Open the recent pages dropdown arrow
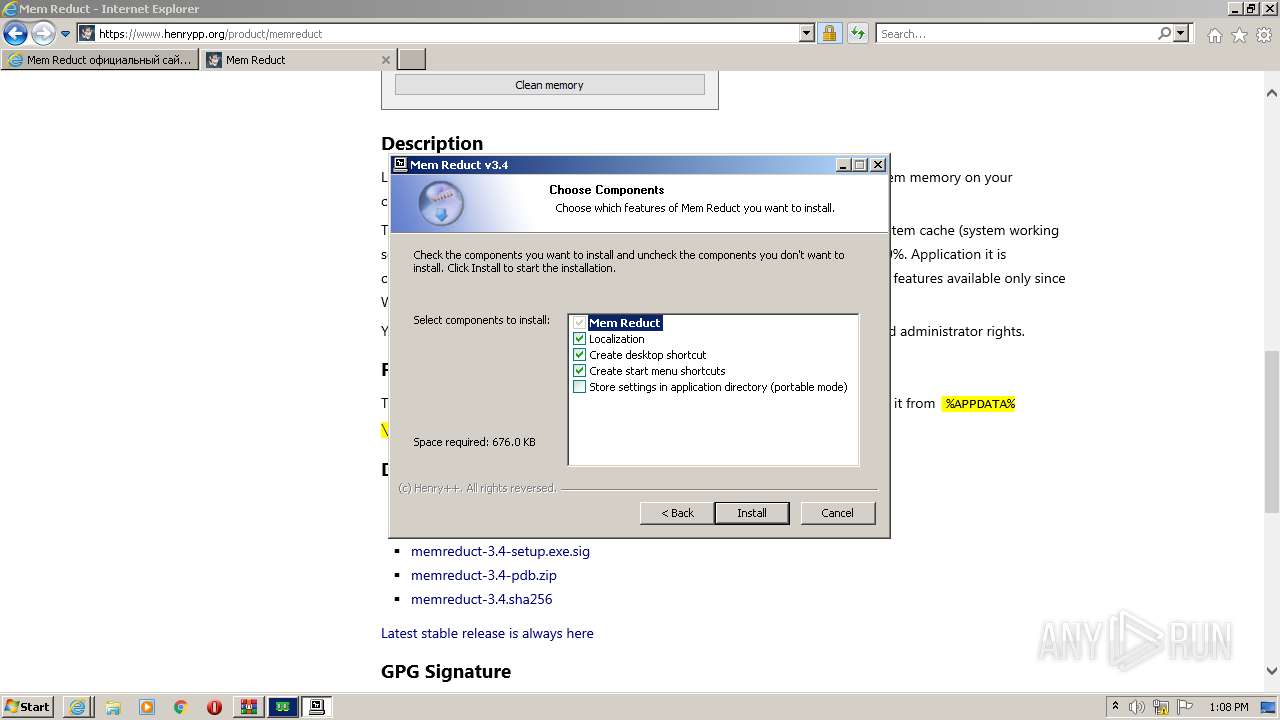 [x=66, y=34]
